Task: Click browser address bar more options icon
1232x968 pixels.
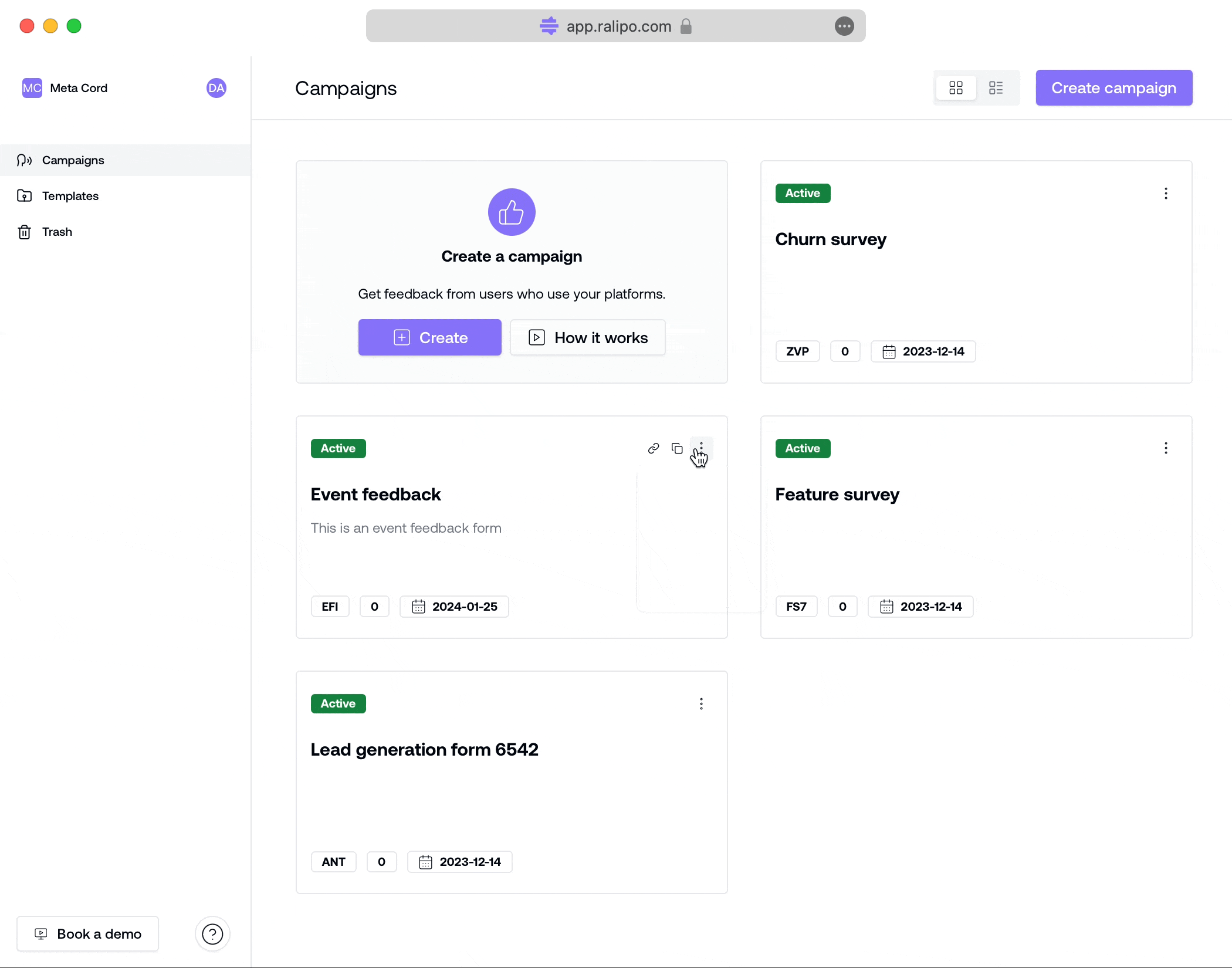Action: point(844,26)
